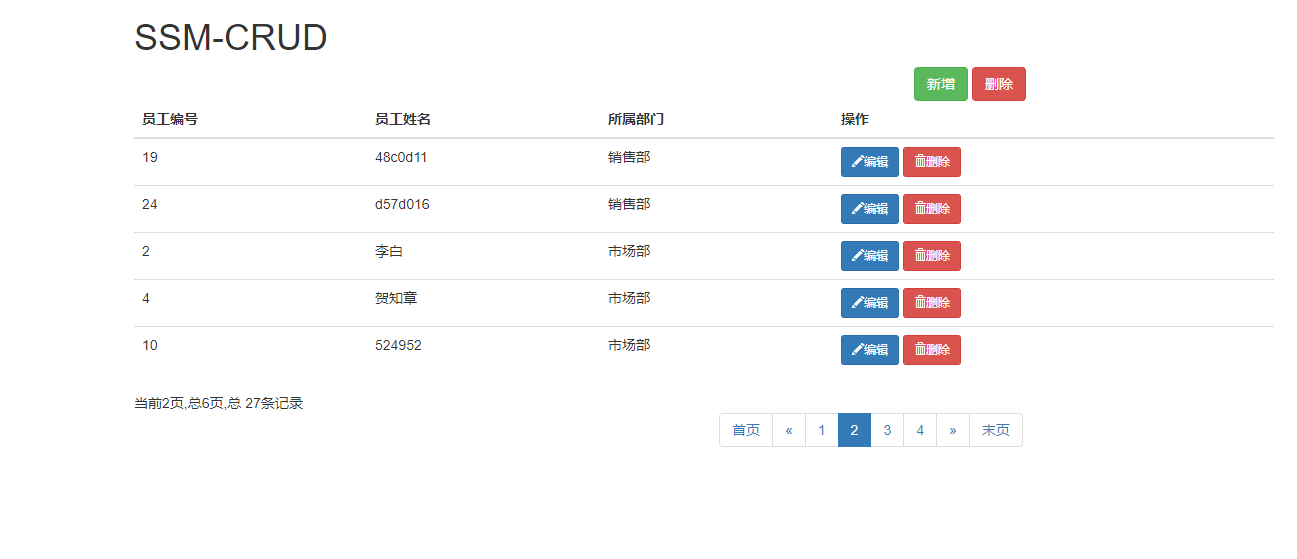Click the 员工姓名 column header
The image size is (1297, 559).
pyautogui.click(x=403, y=120)
